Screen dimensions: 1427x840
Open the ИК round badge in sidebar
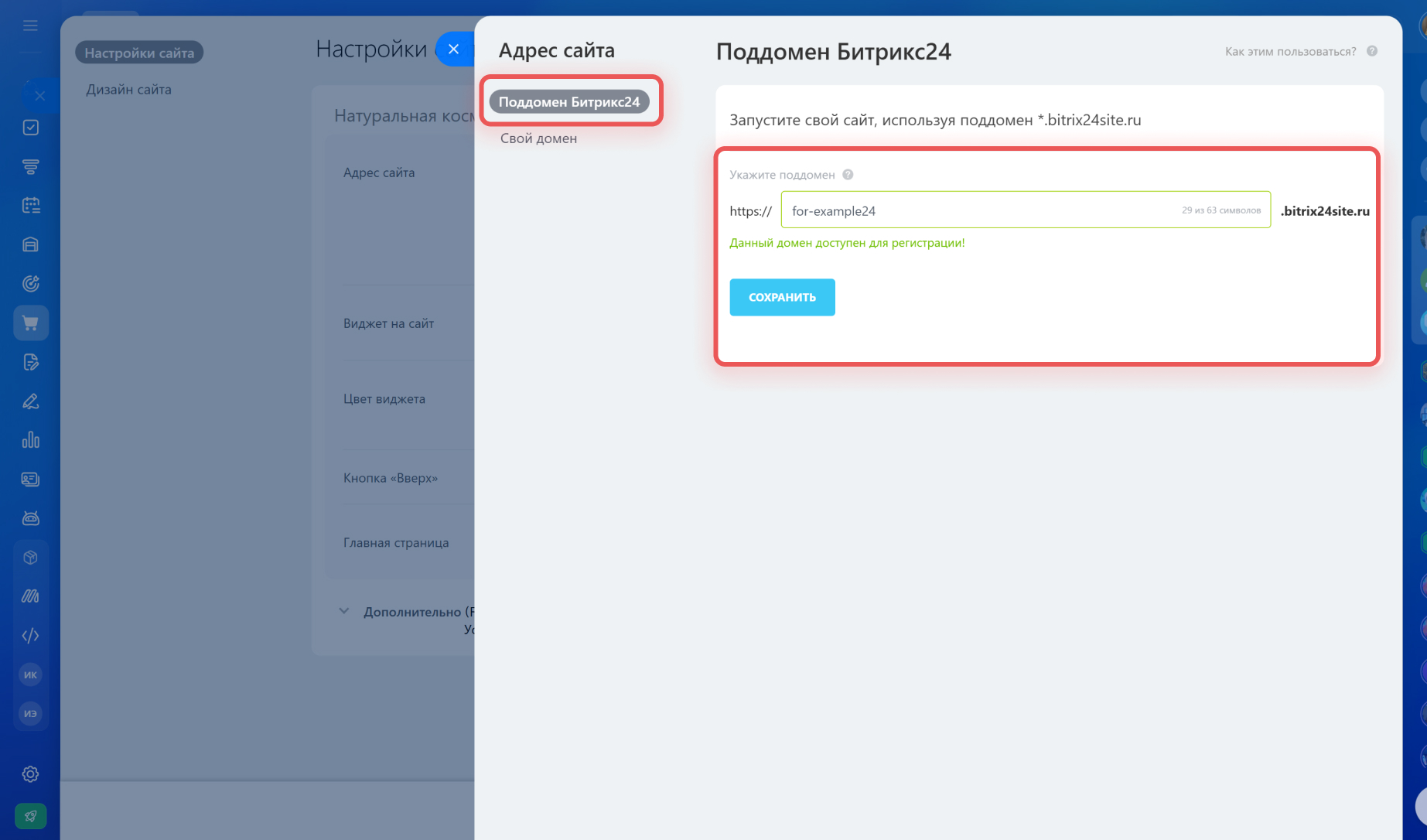pos(30,674)
